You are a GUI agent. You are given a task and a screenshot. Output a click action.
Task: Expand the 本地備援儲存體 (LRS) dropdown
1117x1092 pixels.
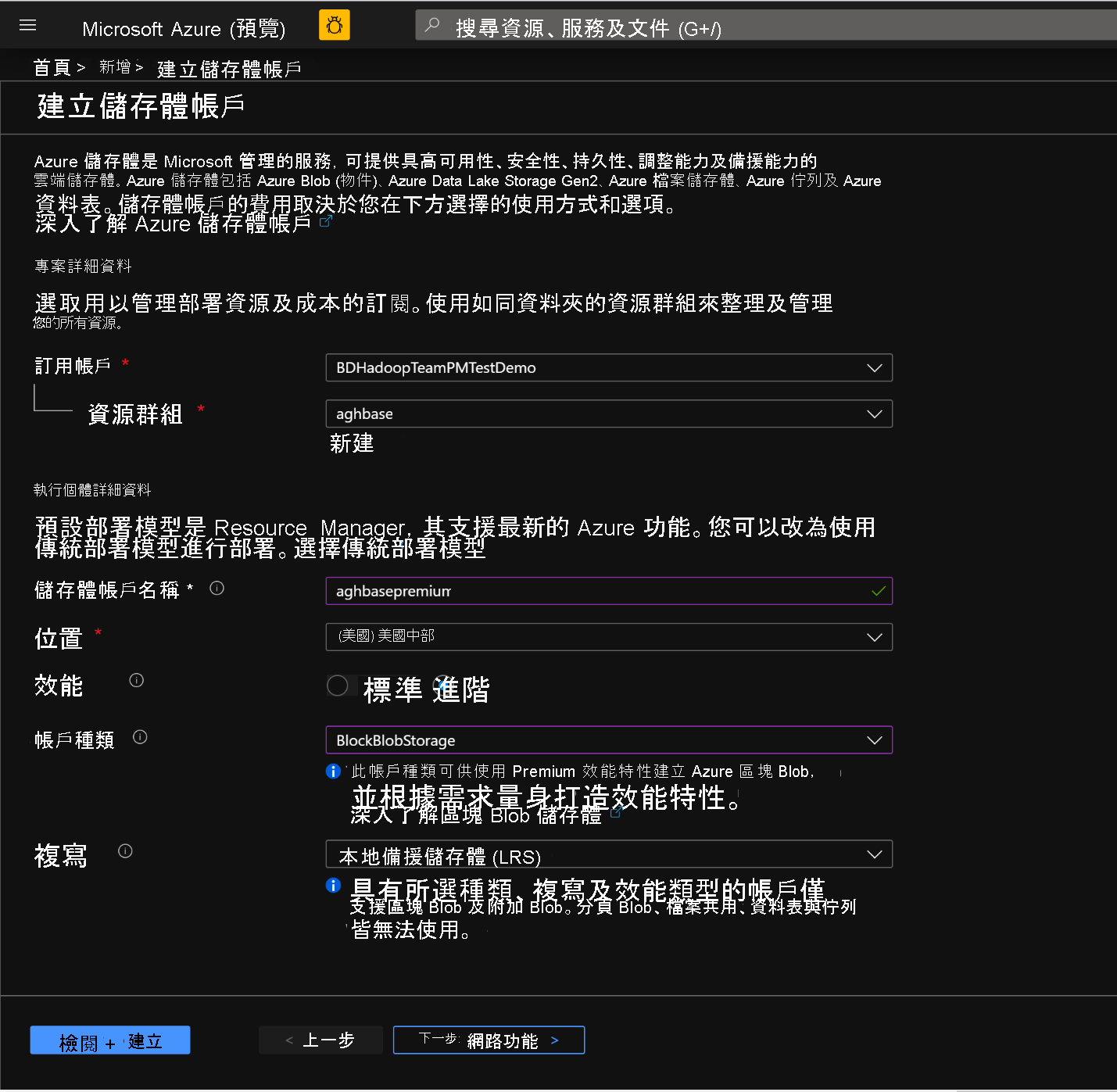tap(609, 855)
